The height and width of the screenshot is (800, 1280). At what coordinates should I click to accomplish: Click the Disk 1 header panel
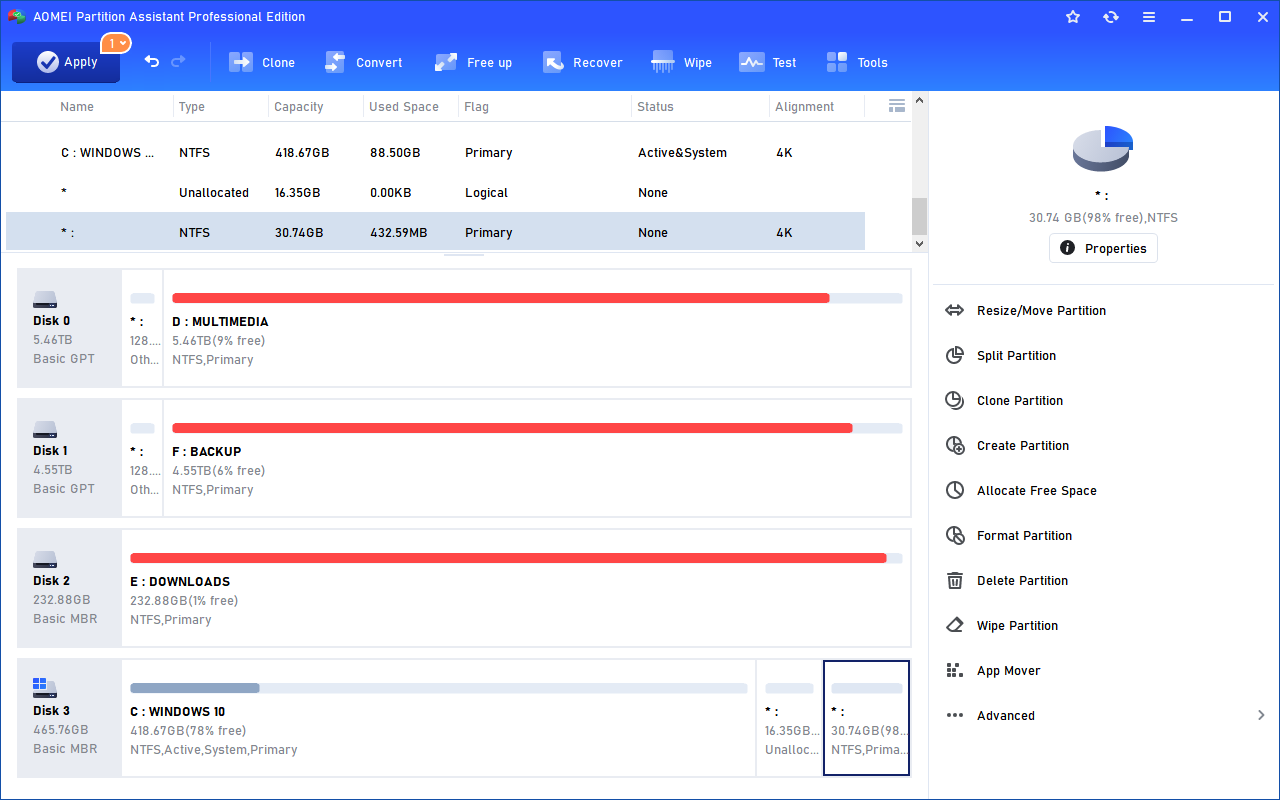point(69,458)
